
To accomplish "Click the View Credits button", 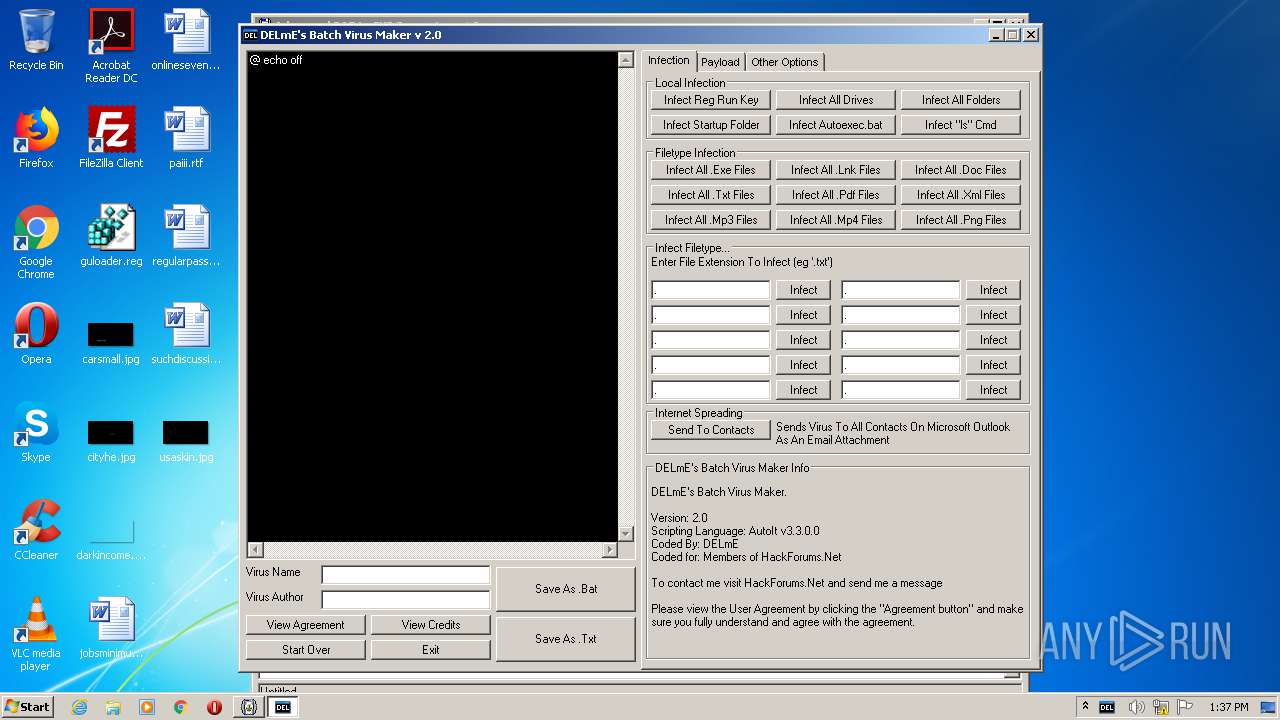I will point(431,625).
